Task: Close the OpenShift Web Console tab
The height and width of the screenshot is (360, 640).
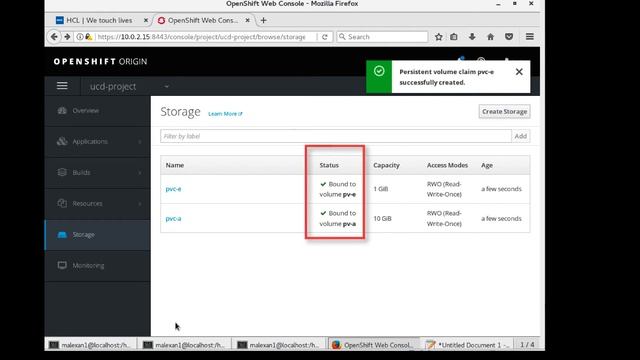Action: [x=247, y=20]
